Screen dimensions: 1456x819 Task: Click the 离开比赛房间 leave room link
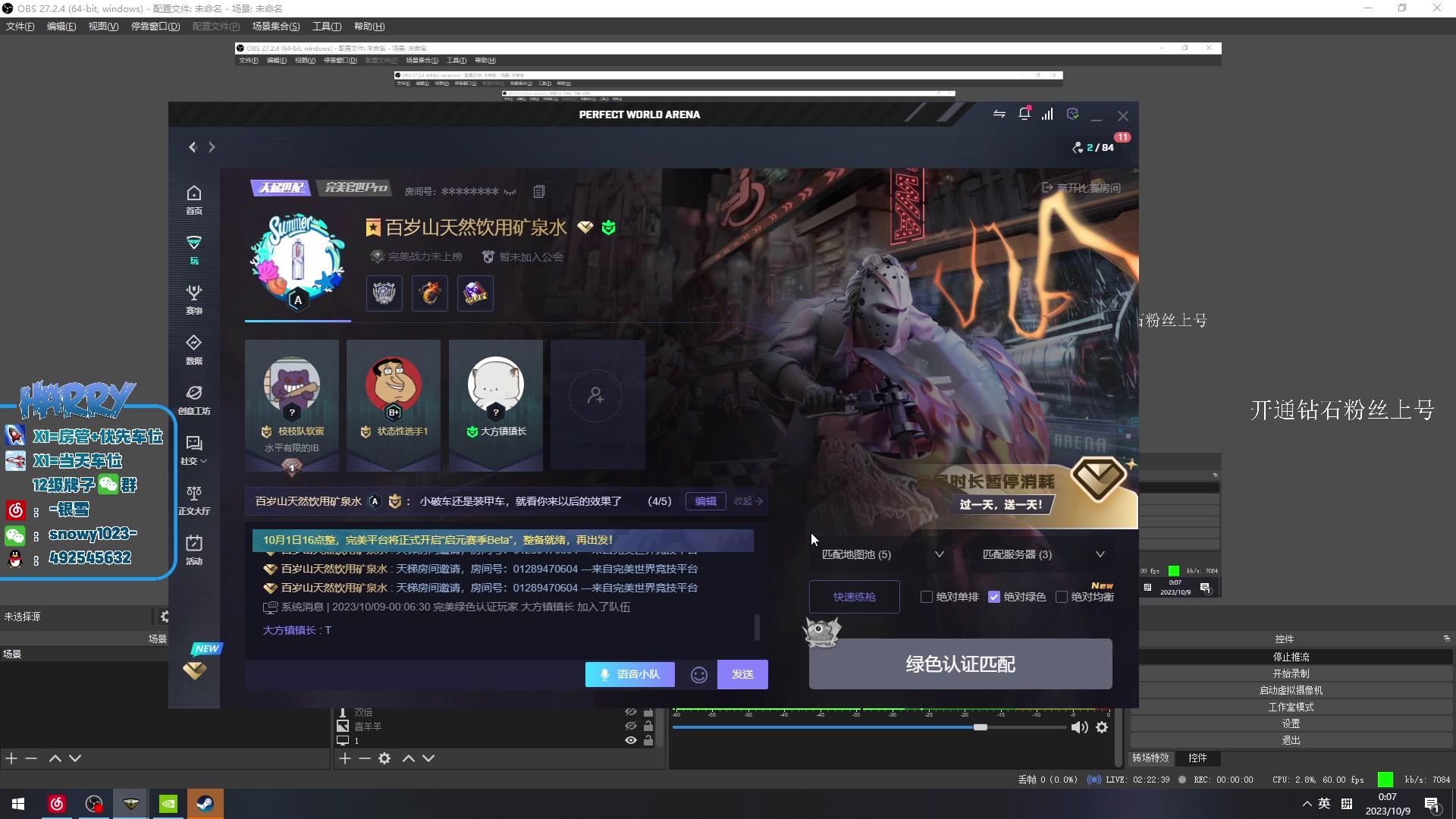pyautogui.click(x=1081, y=188)
